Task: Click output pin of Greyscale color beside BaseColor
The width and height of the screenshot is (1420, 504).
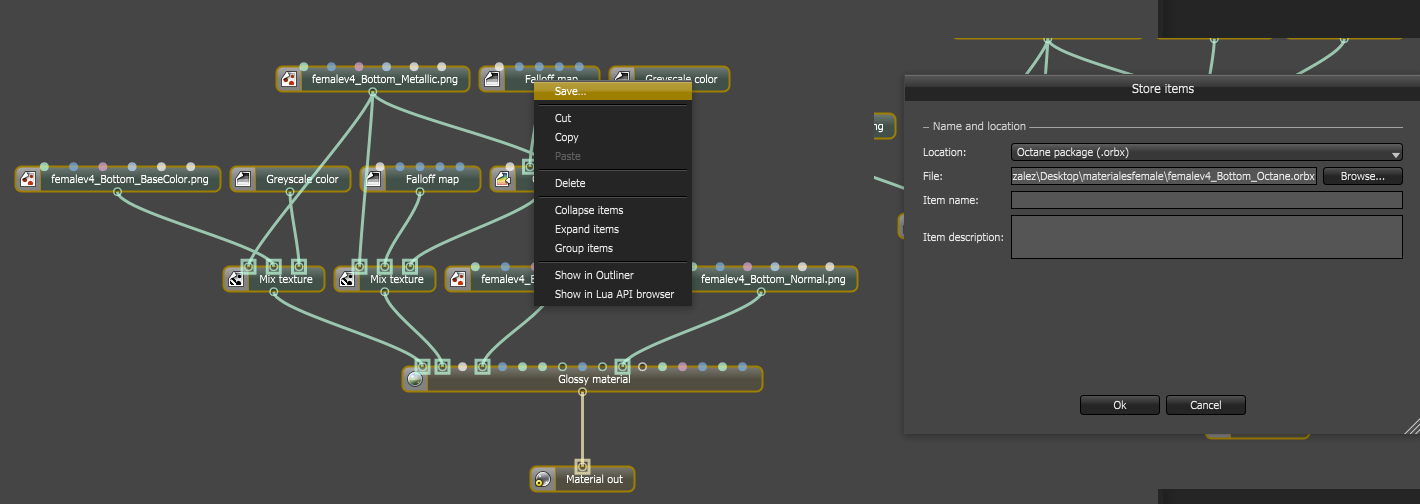Action: (x=290, y=192)
